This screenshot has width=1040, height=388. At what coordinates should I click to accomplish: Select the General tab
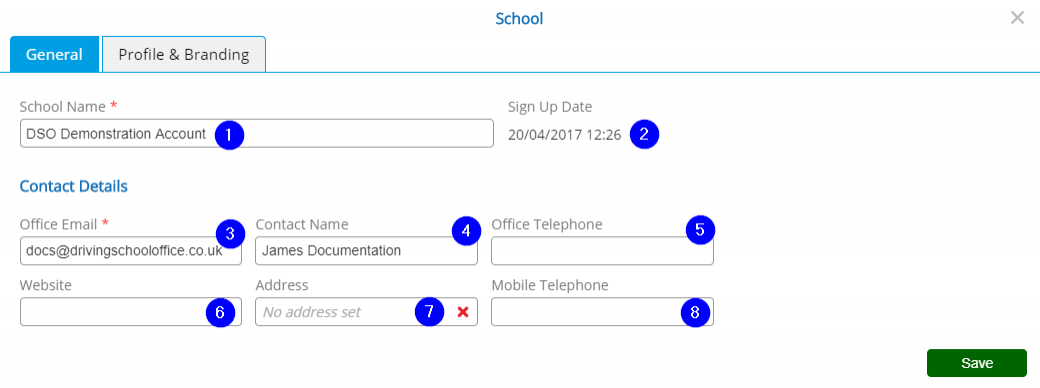pos(54,54)
